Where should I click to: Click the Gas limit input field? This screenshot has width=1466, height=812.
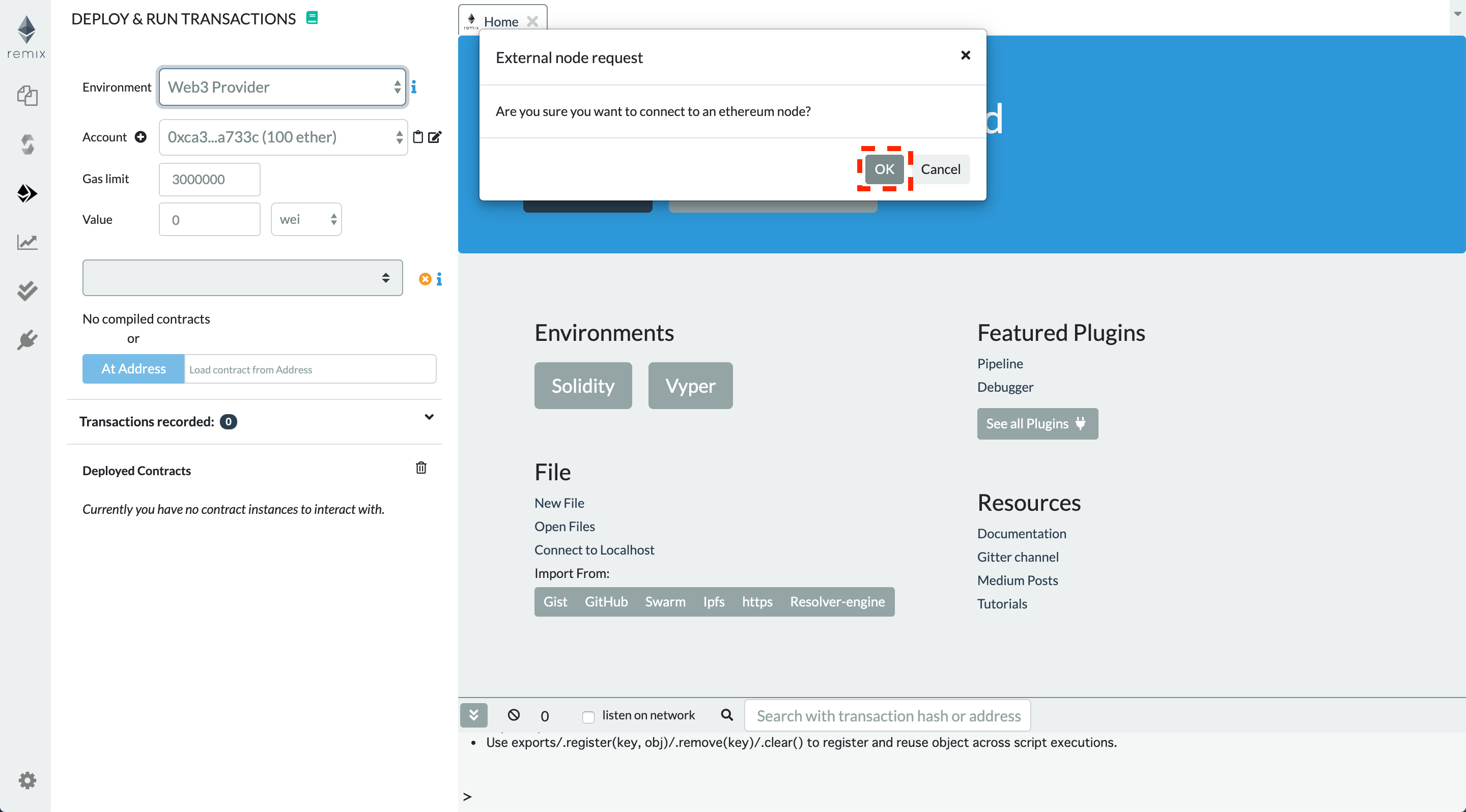[x=209, y=179]
